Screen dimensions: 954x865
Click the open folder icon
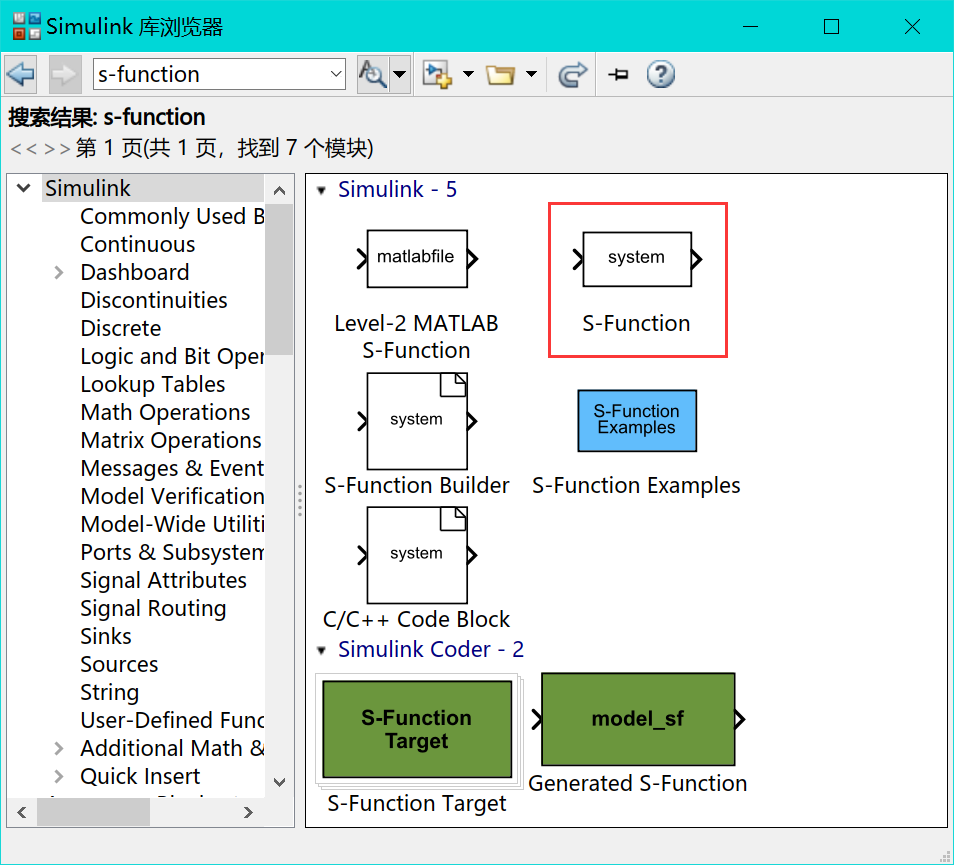click(500, 74)
